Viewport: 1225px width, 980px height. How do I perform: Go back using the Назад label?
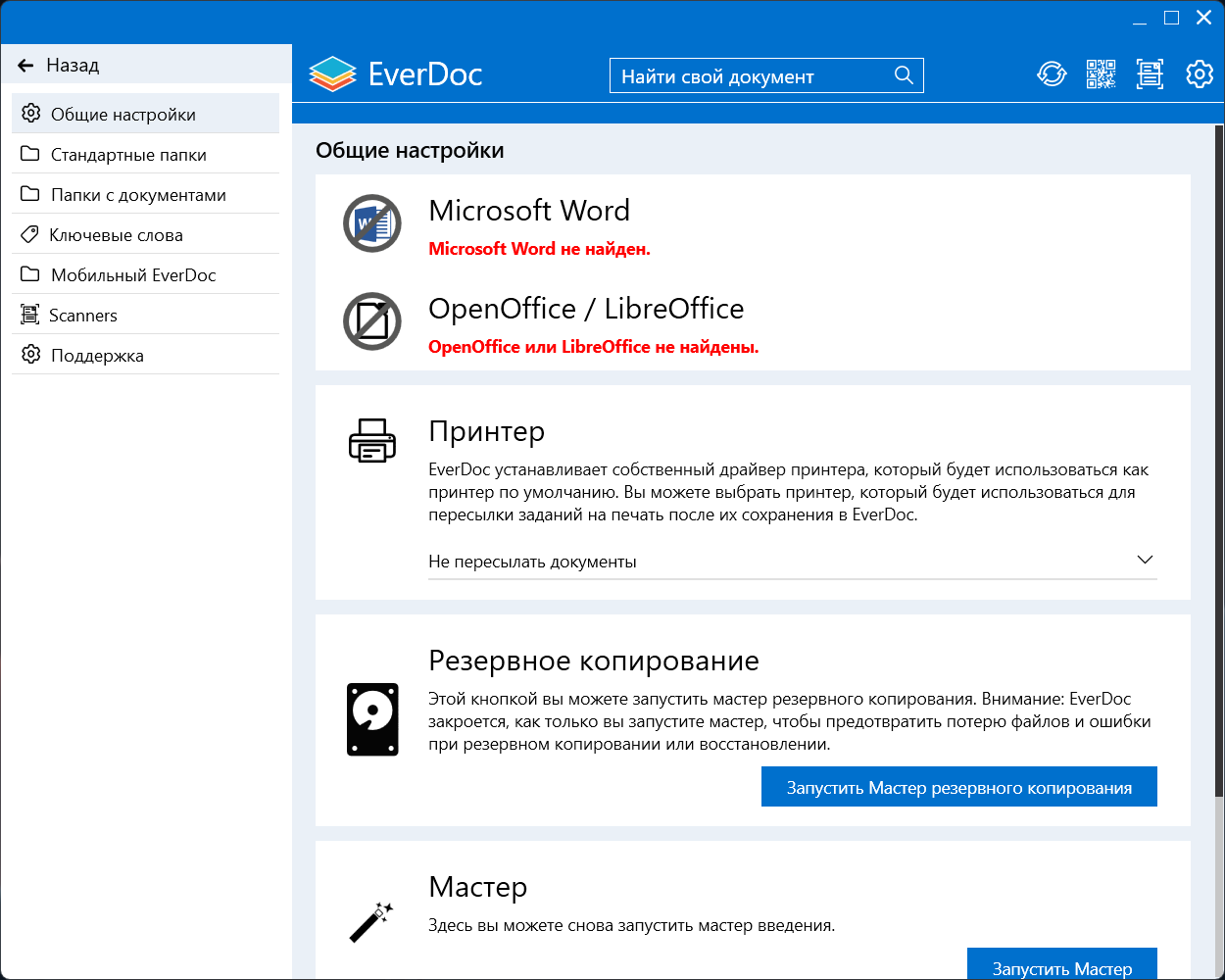(x=73, y=66)
